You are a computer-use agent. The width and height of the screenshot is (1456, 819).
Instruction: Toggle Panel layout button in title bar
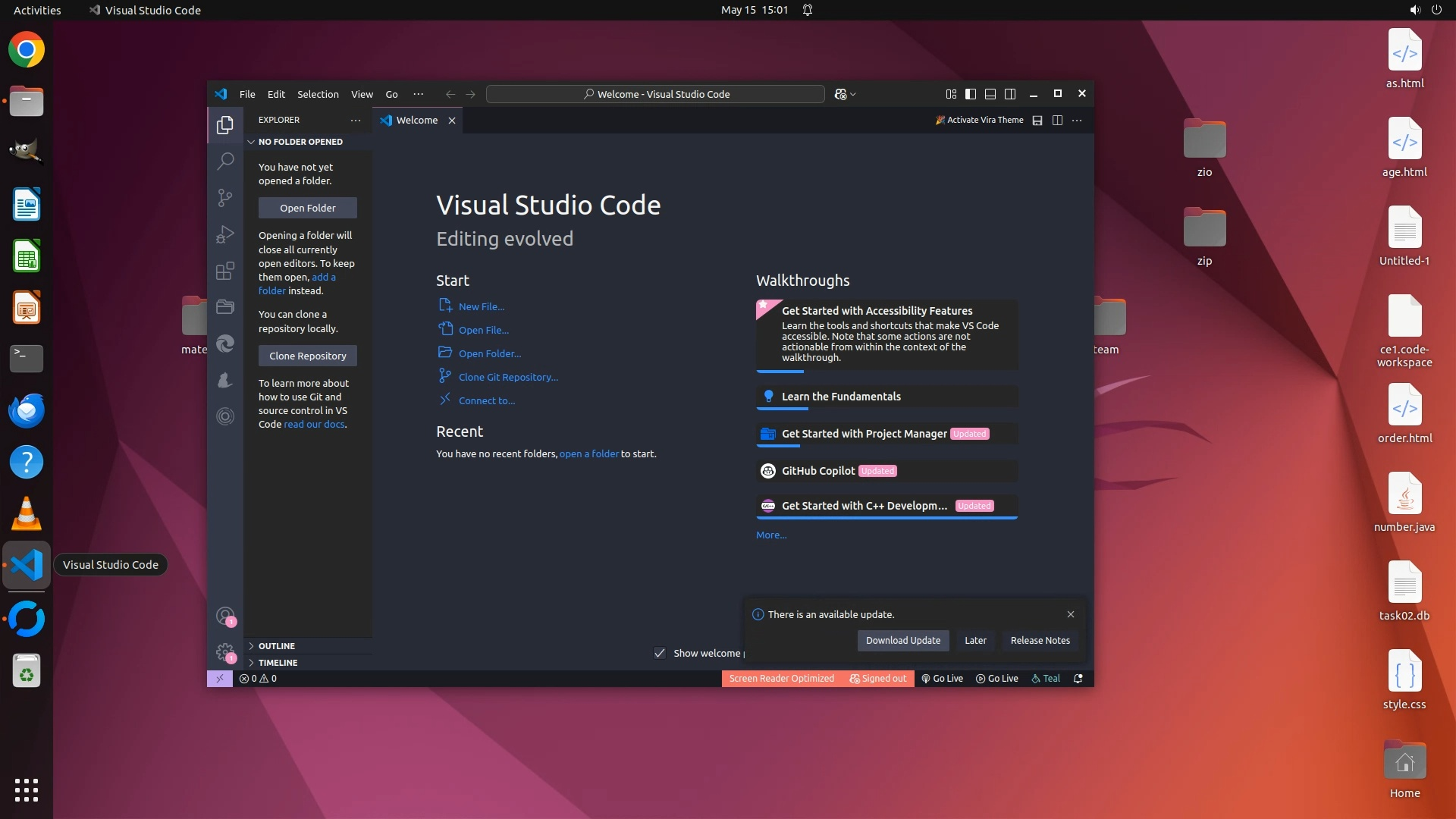tap(990, 94)
